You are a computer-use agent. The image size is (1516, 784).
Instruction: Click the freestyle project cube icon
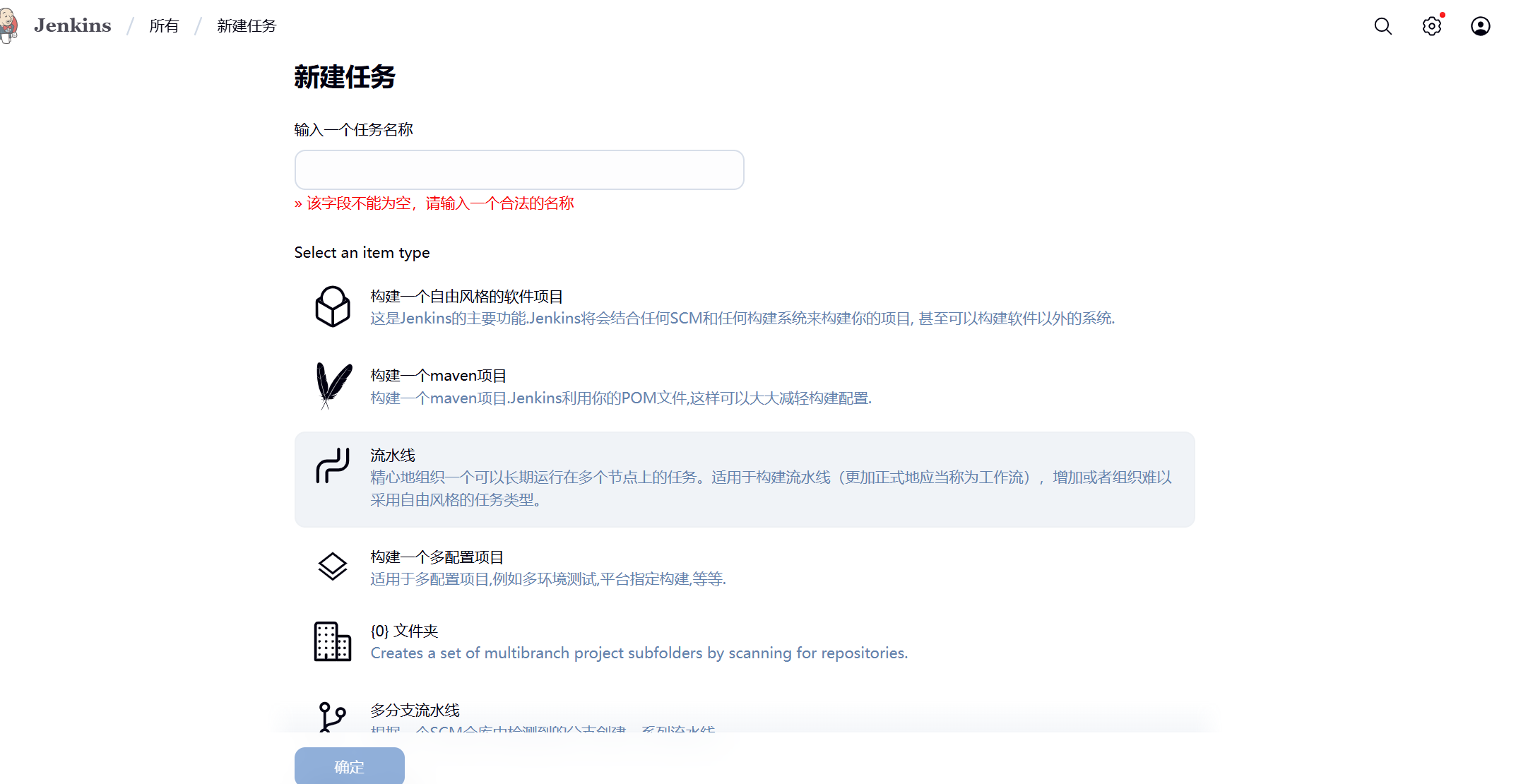(333, 307)
